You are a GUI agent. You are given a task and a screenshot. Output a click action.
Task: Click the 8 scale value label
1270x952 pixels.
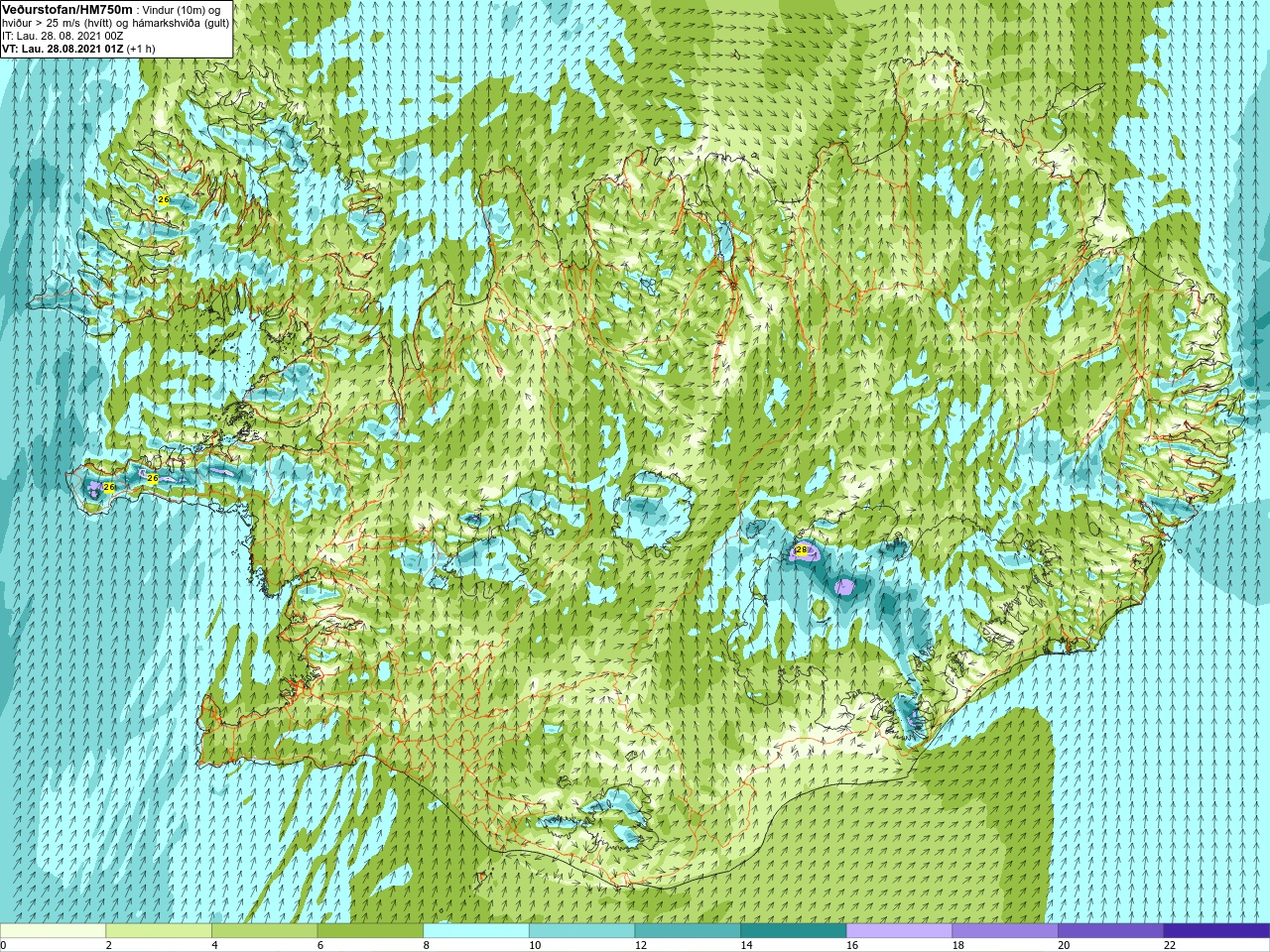click(427, 945)
